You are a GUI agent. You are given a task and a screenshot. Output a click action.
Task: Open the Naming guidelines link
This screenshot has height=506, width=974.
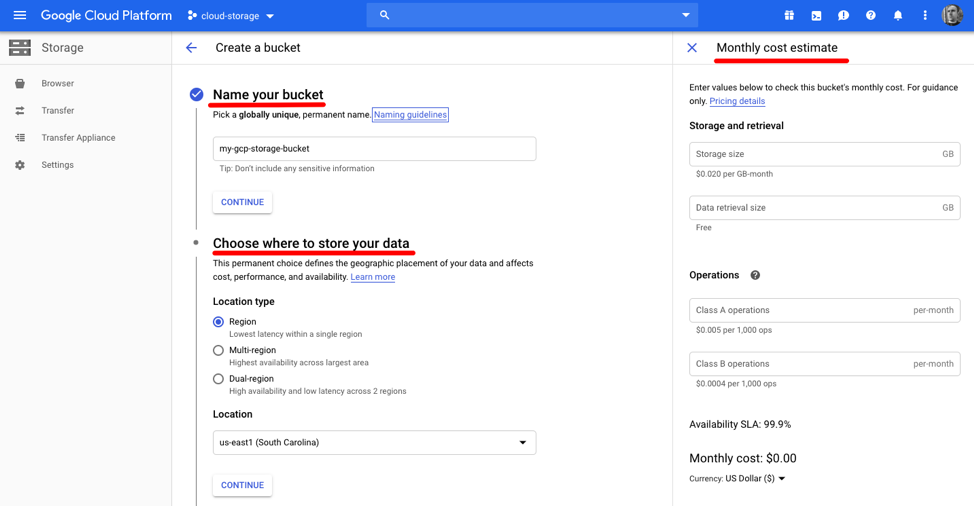410,115
